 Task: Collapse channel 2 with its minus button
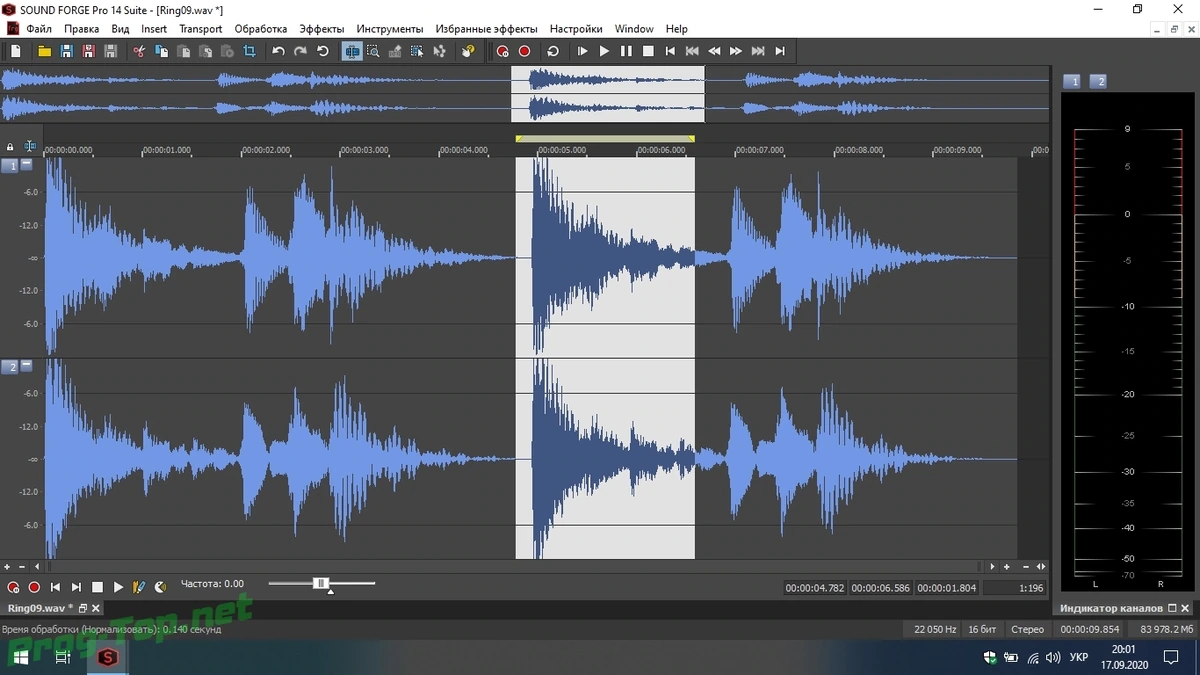(x=26, y=366)
